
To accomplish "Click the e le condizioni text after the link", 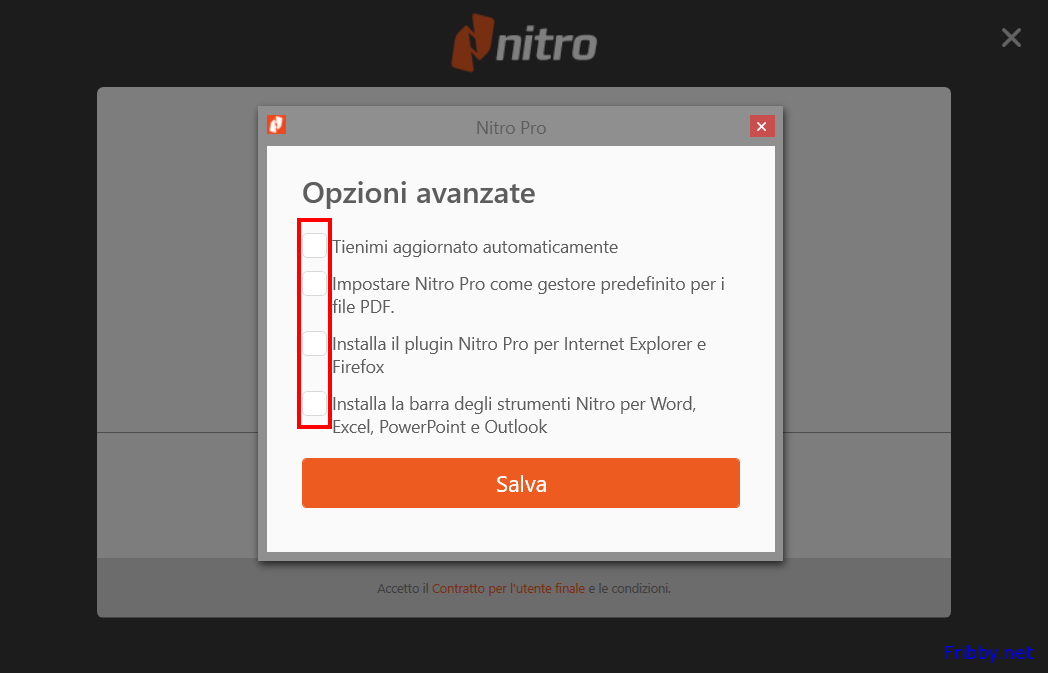I will 630,589.
